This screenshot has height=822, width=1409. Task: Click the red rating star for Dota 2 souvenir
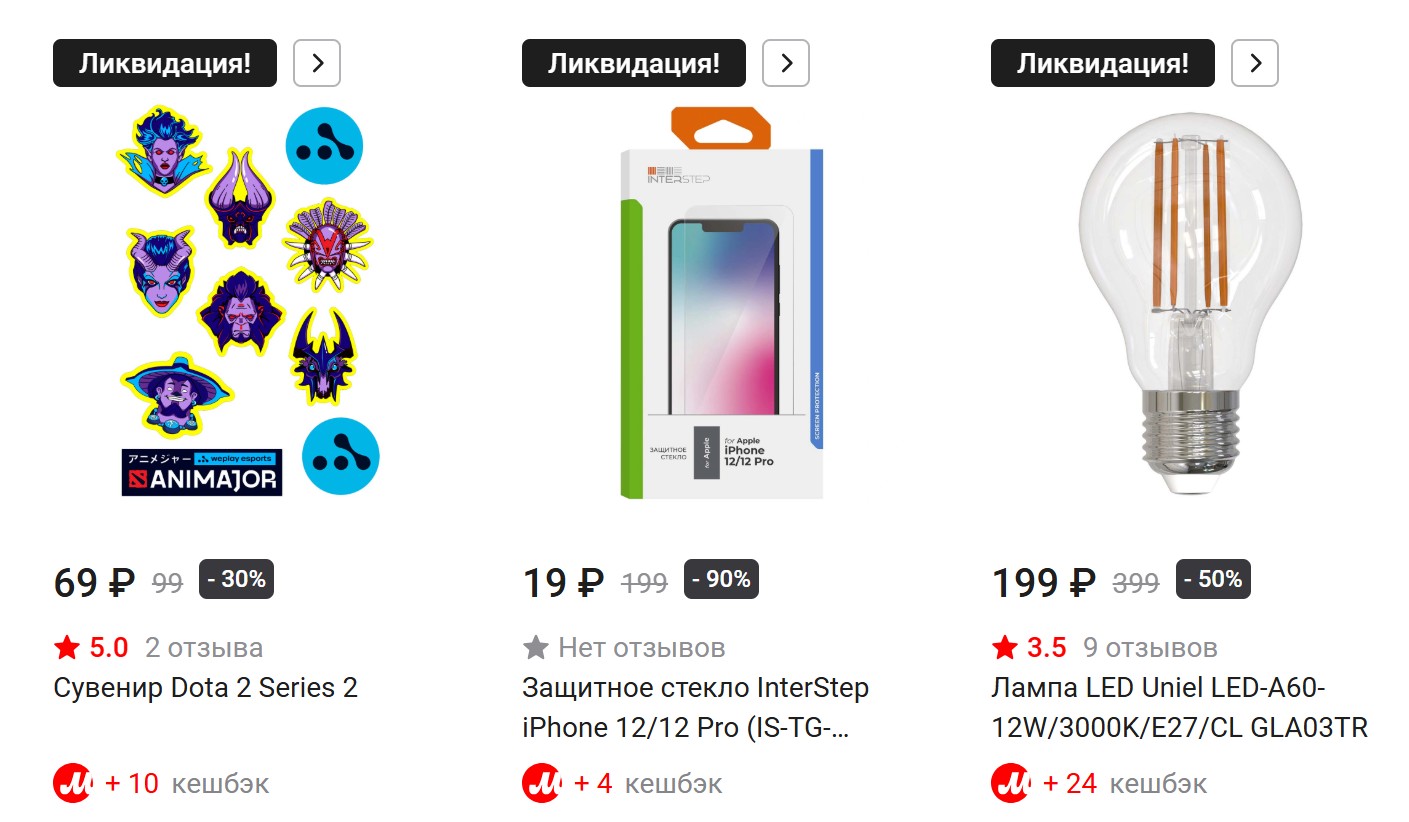(x=67, y=648)
